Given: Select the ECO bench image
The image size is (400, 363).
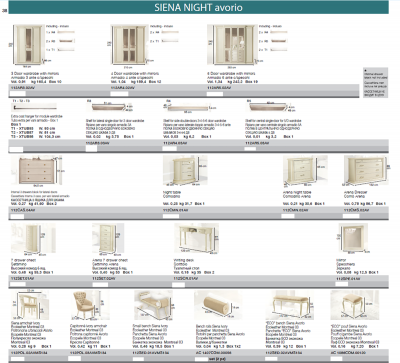Looking at the screenshot, I should tap(290, 305).
